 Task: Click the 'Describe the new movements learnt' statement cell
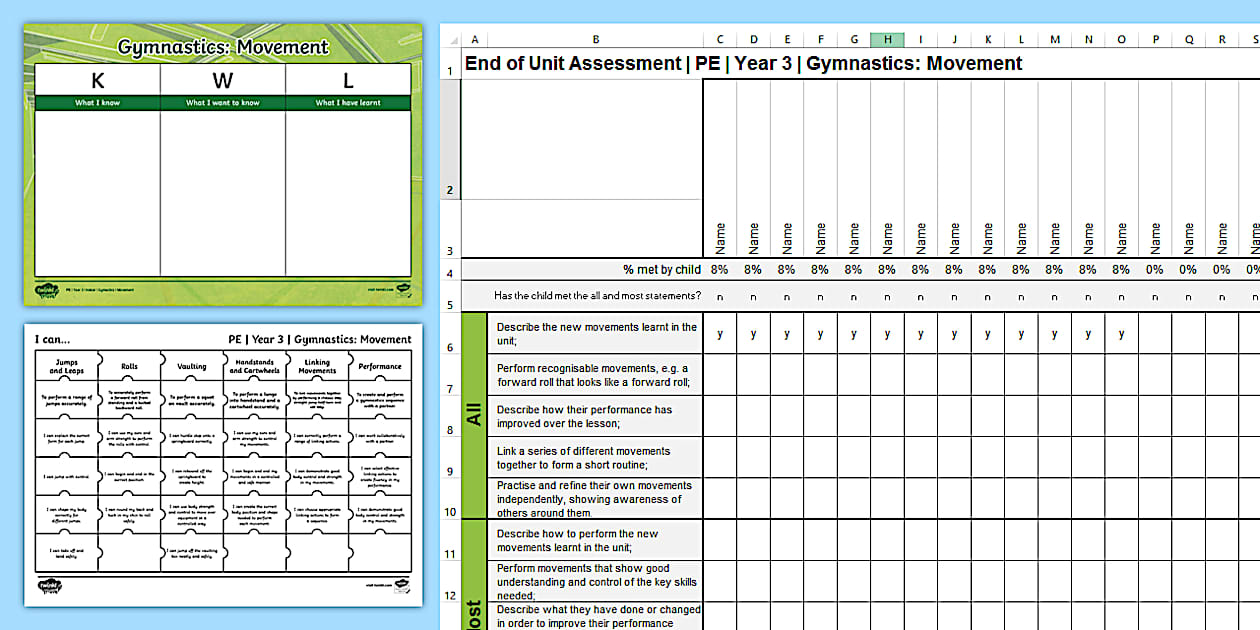click(595, 333)
